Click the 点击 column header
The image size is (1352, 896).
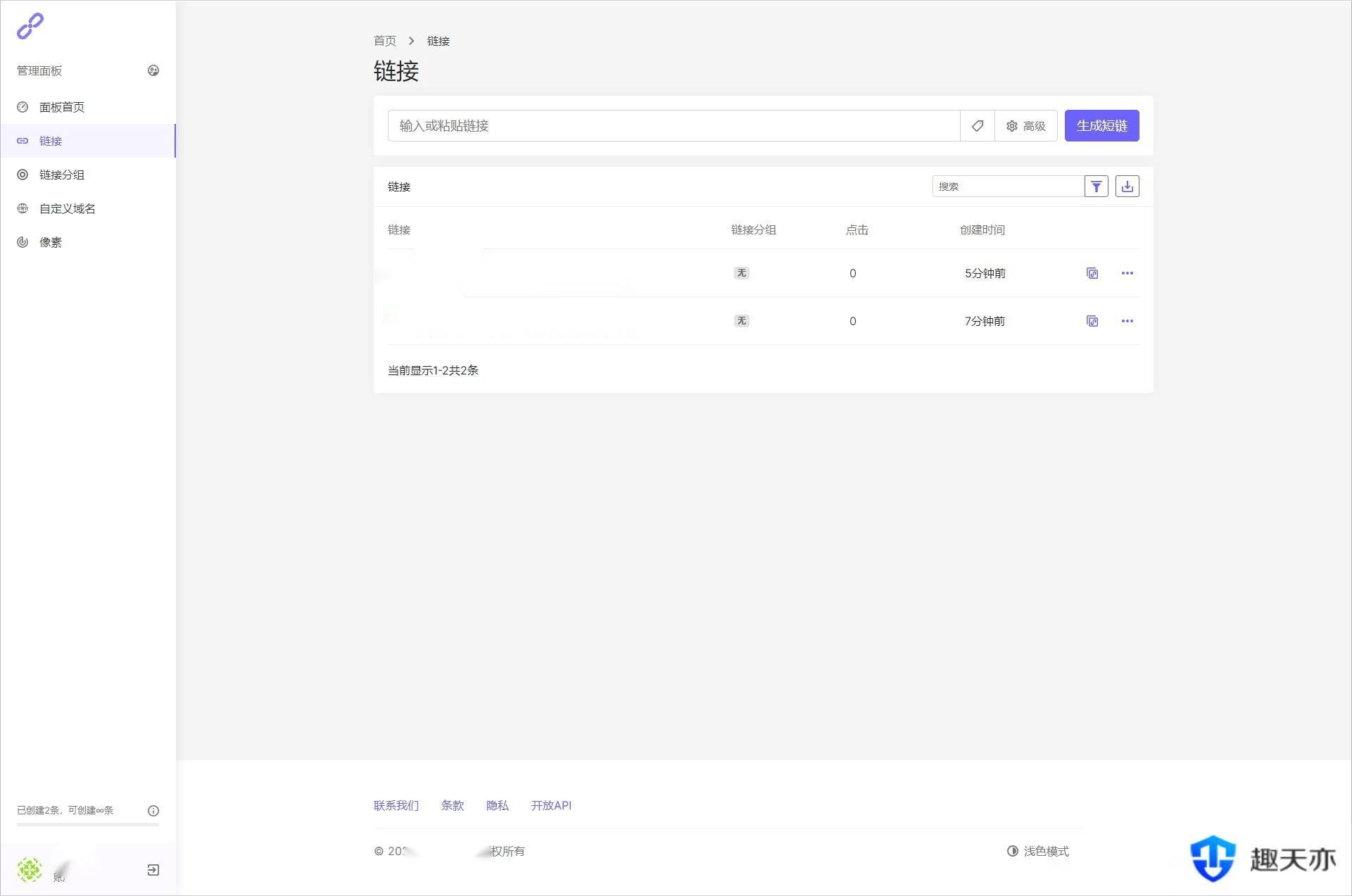pyautogui.click(x=857, y=230)
